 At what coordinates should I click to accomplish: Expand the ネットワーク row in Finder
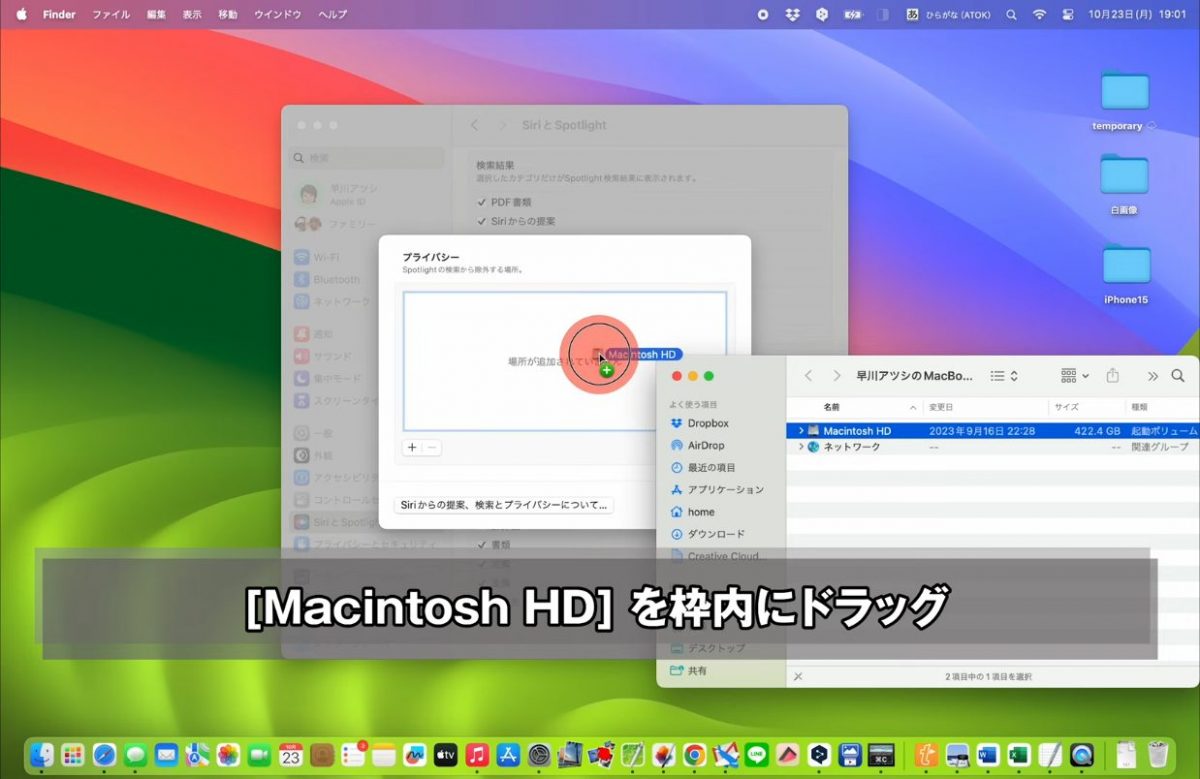pyautogui.click(x=801, y=447)
